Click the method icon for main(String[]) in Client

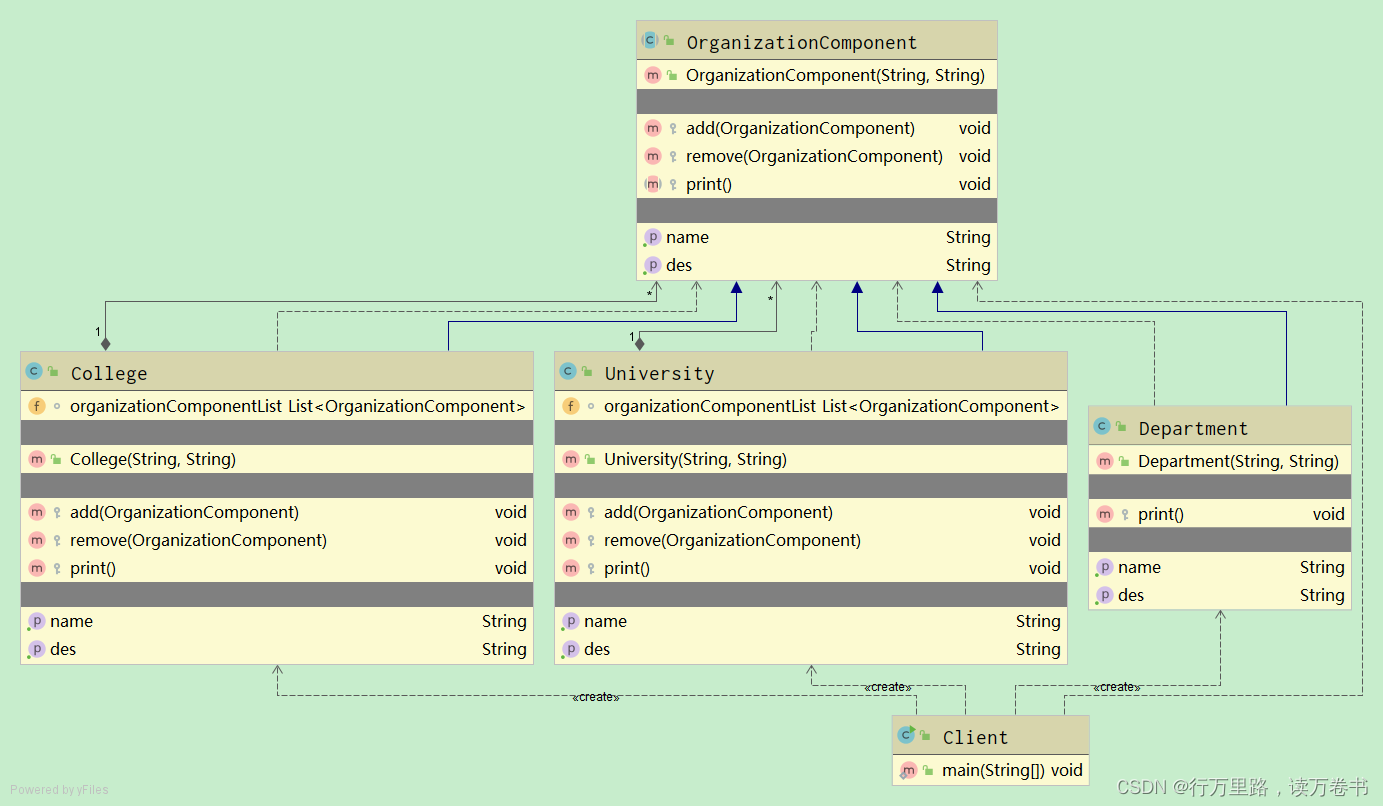pyautogui.click(x=908, y=770)
